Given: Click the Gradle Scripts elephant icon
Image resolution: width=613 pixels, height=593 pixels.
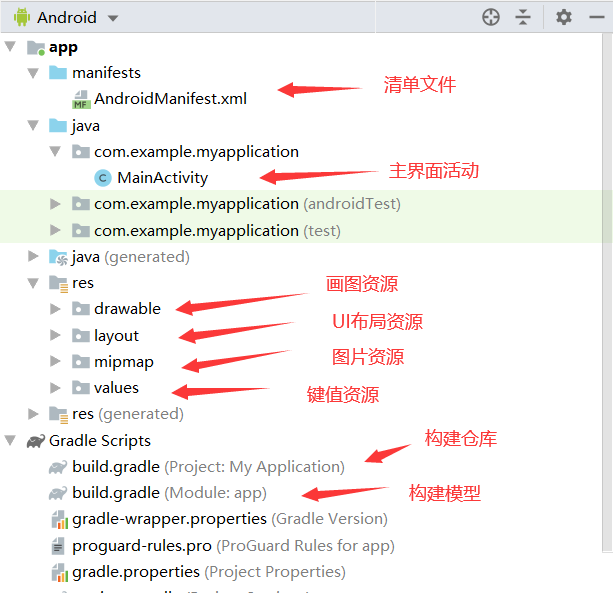Looking at the screenshot, I should [36, 441].
